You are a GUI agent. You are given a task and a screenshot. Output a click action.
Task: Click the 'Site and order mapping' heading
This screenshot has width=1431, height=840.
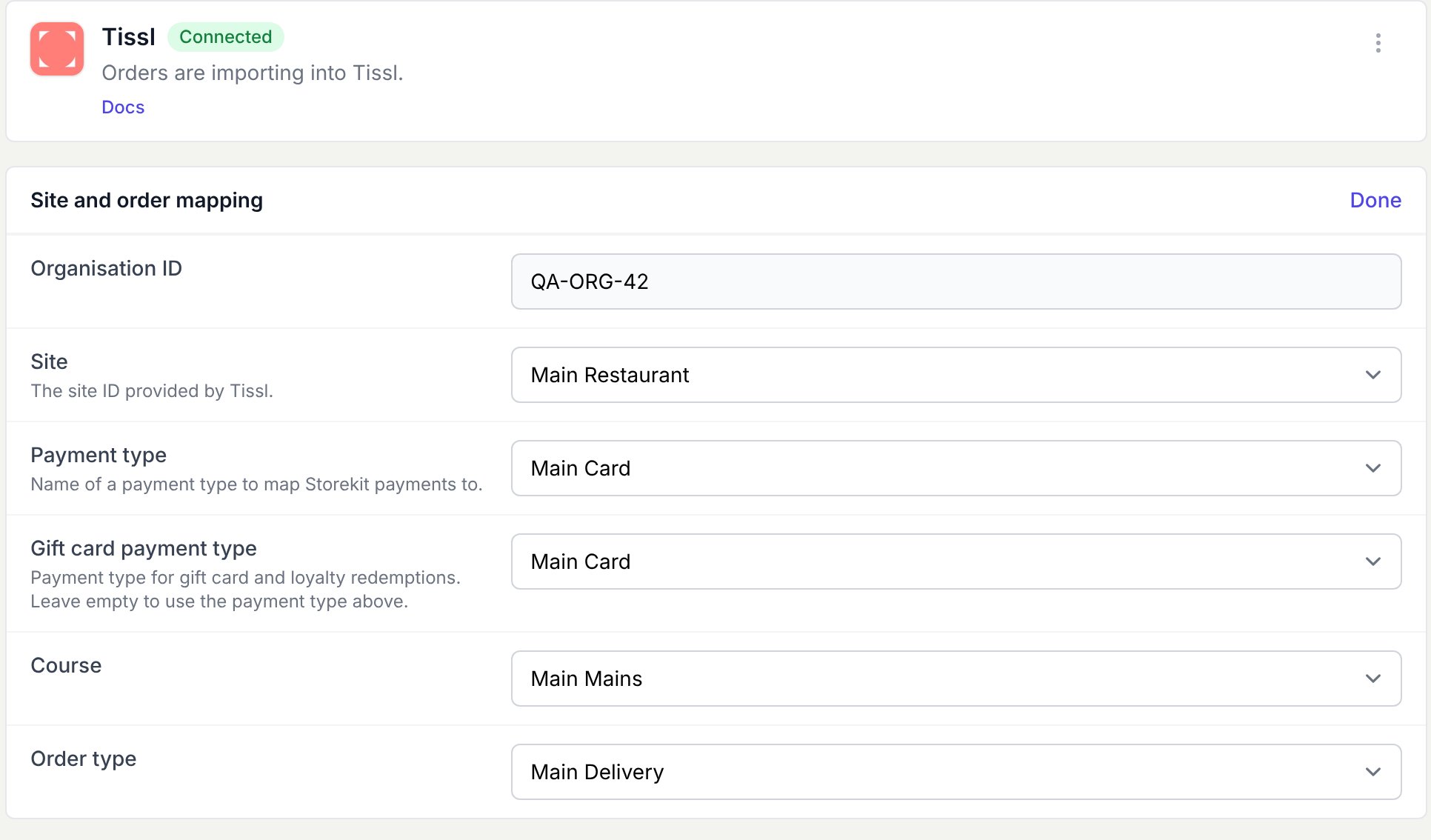(x=147, y=200)
